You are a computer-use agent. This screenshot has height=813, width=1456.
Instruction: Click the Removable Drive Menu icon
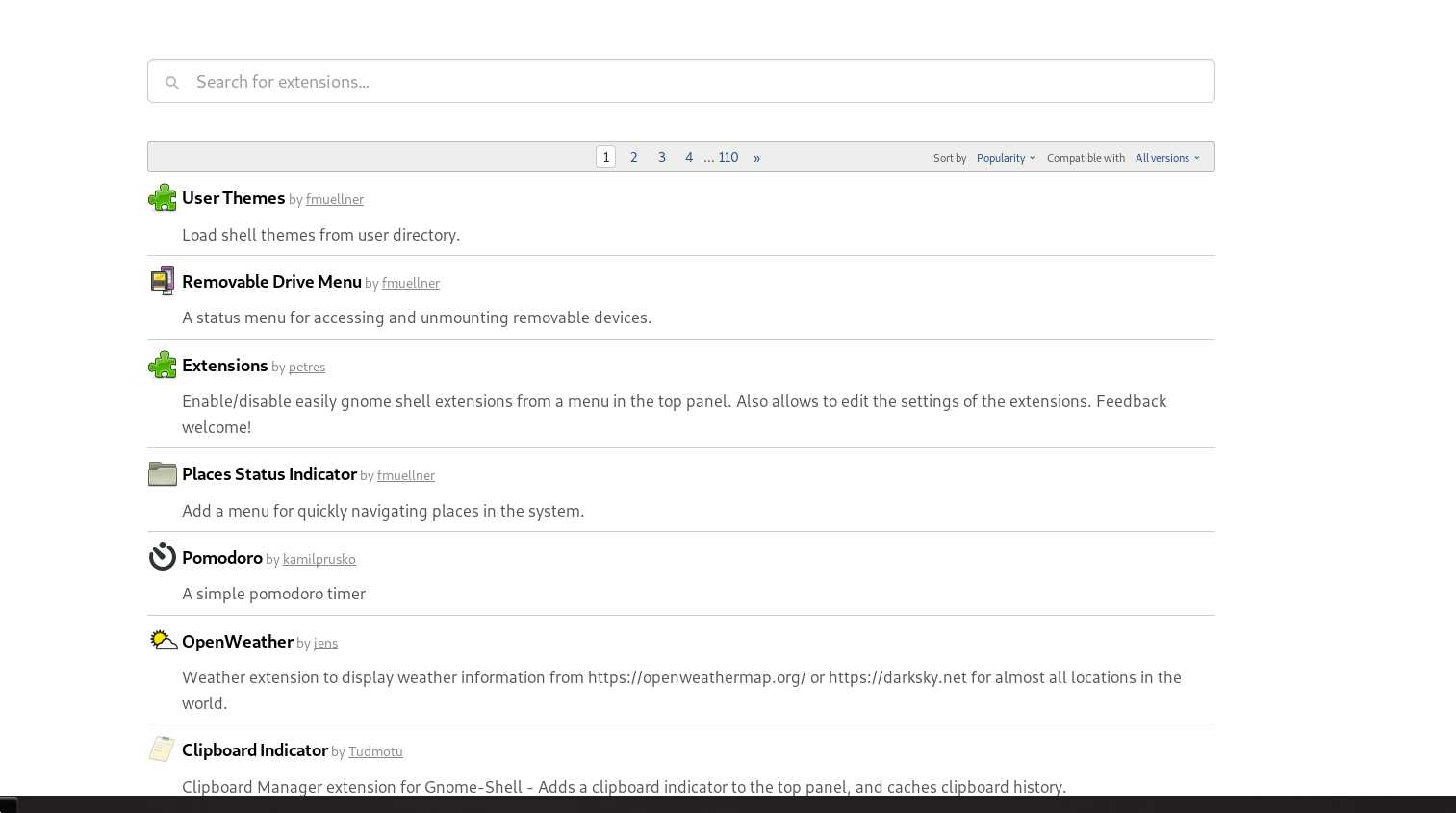163,281
